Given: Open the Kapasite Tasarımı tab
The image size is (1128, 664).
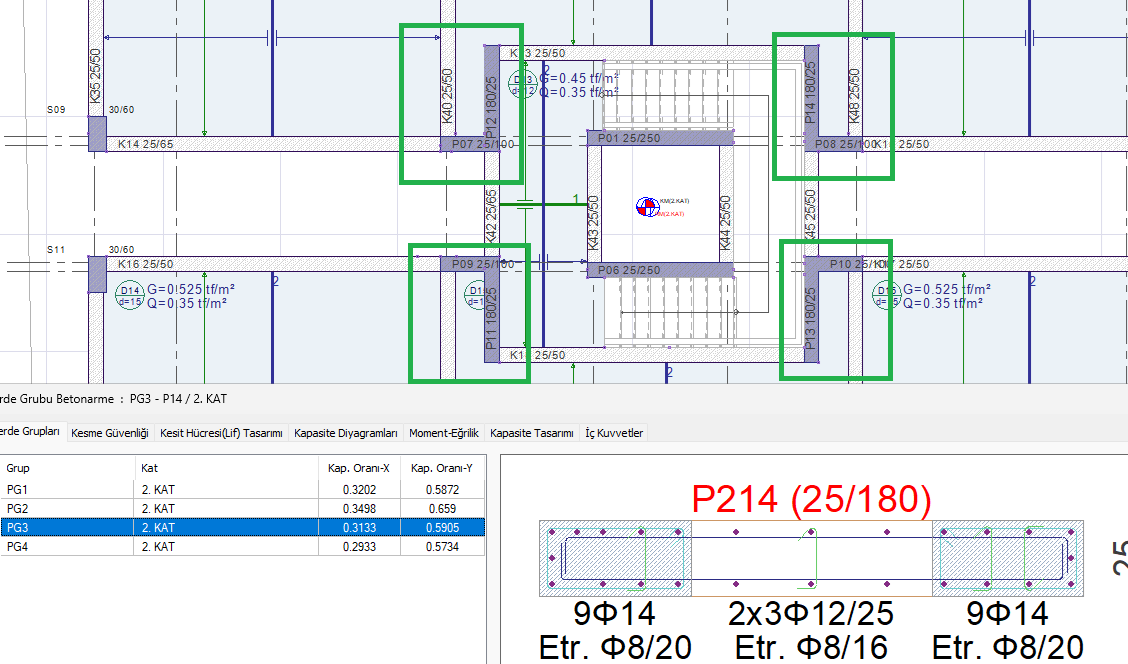Looking at the screenshot, I should pos(532,433).
